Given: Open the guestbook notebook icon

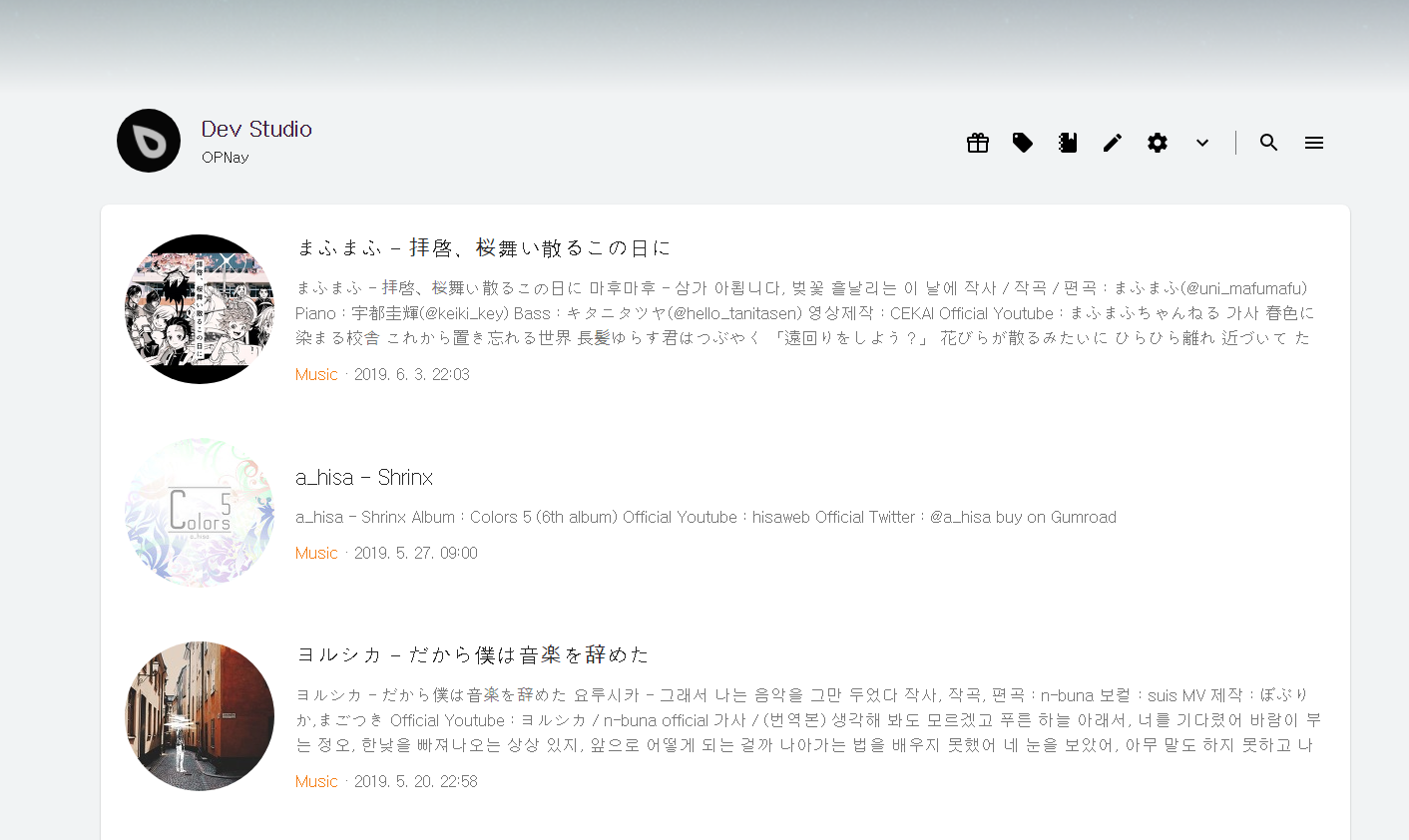Looking at the screenshot, I should tap(1068, 143).
